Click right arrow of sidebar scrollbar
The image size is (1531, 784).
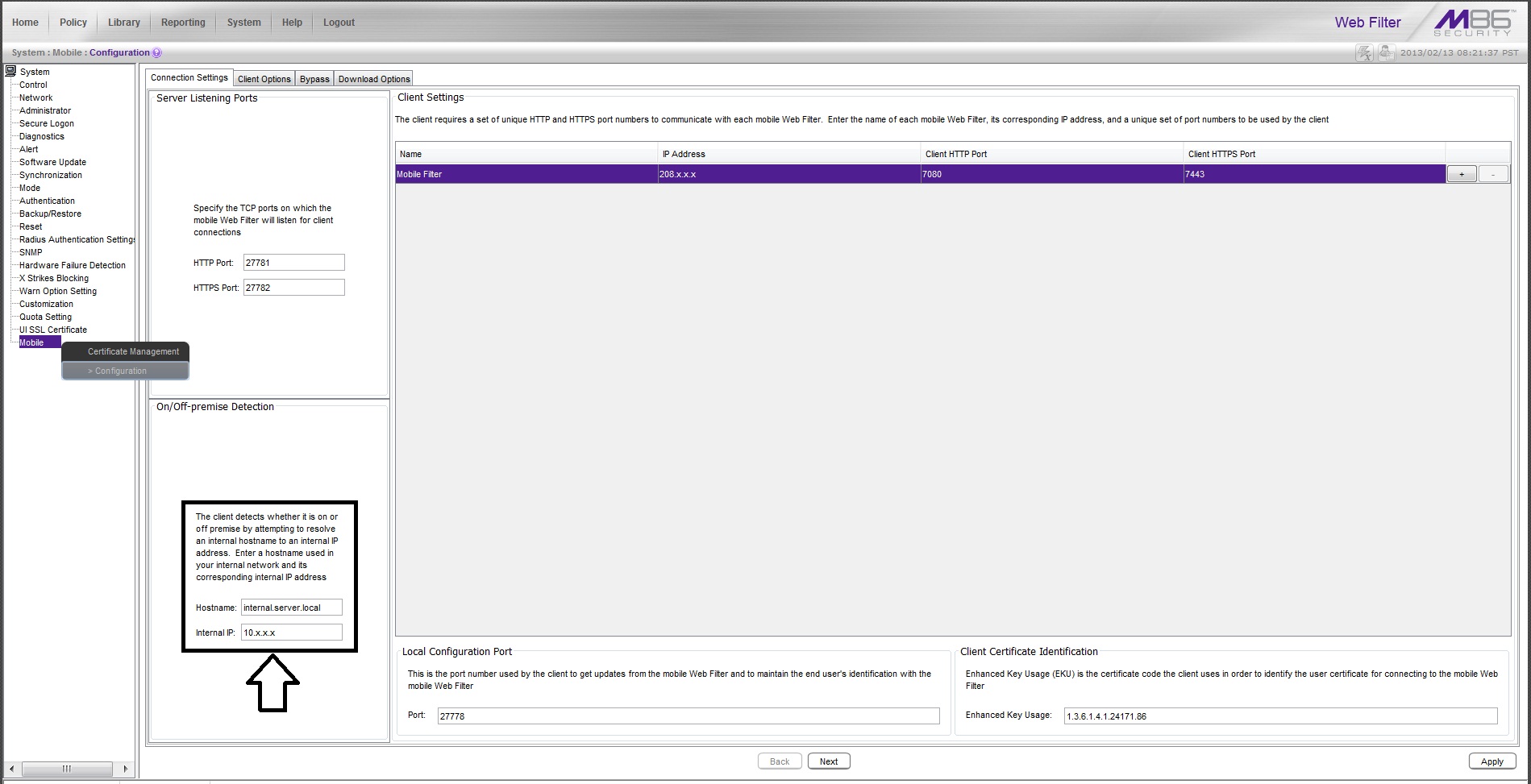coord(125,769)
